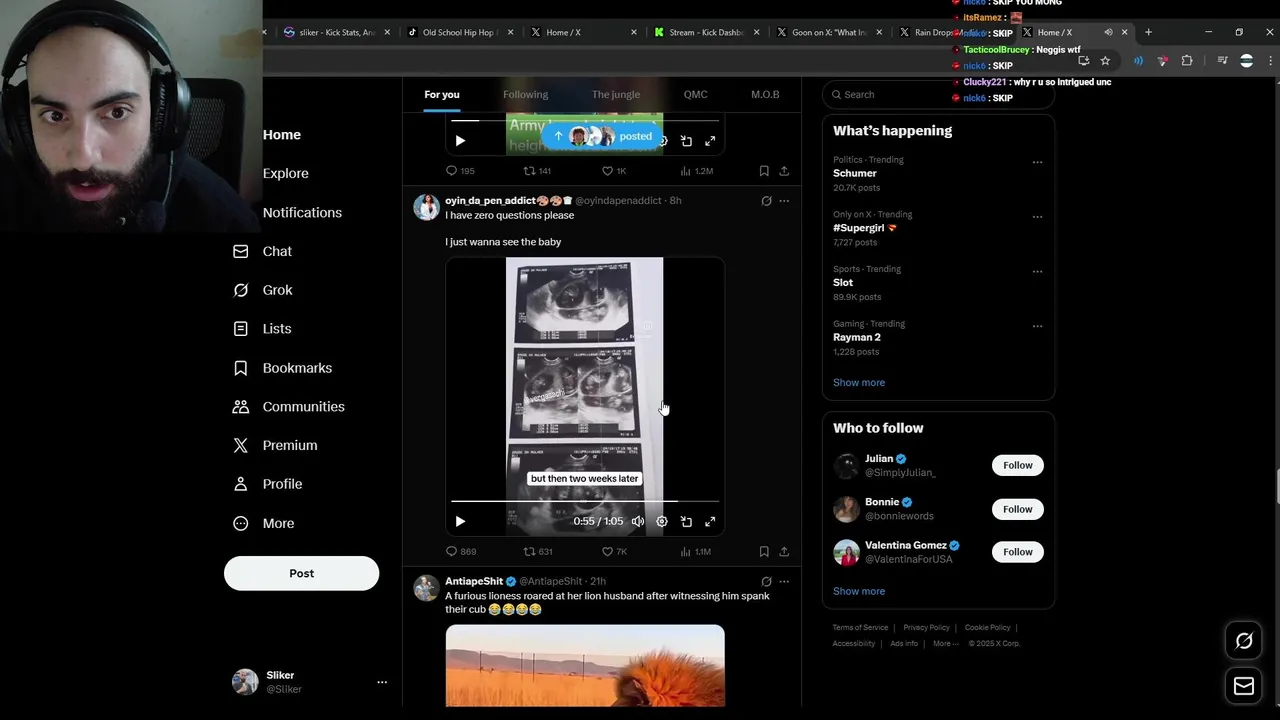Screen dimensions: 1280x720
Task: Enter fullscreen on ultrasound video
Action: [710, 521]
